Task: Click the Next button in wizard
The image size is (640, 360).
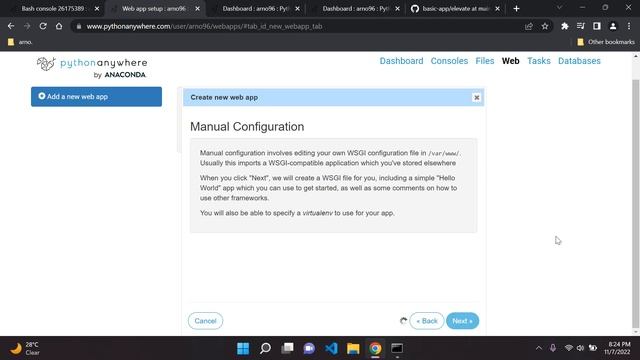Action: [462, 321]
